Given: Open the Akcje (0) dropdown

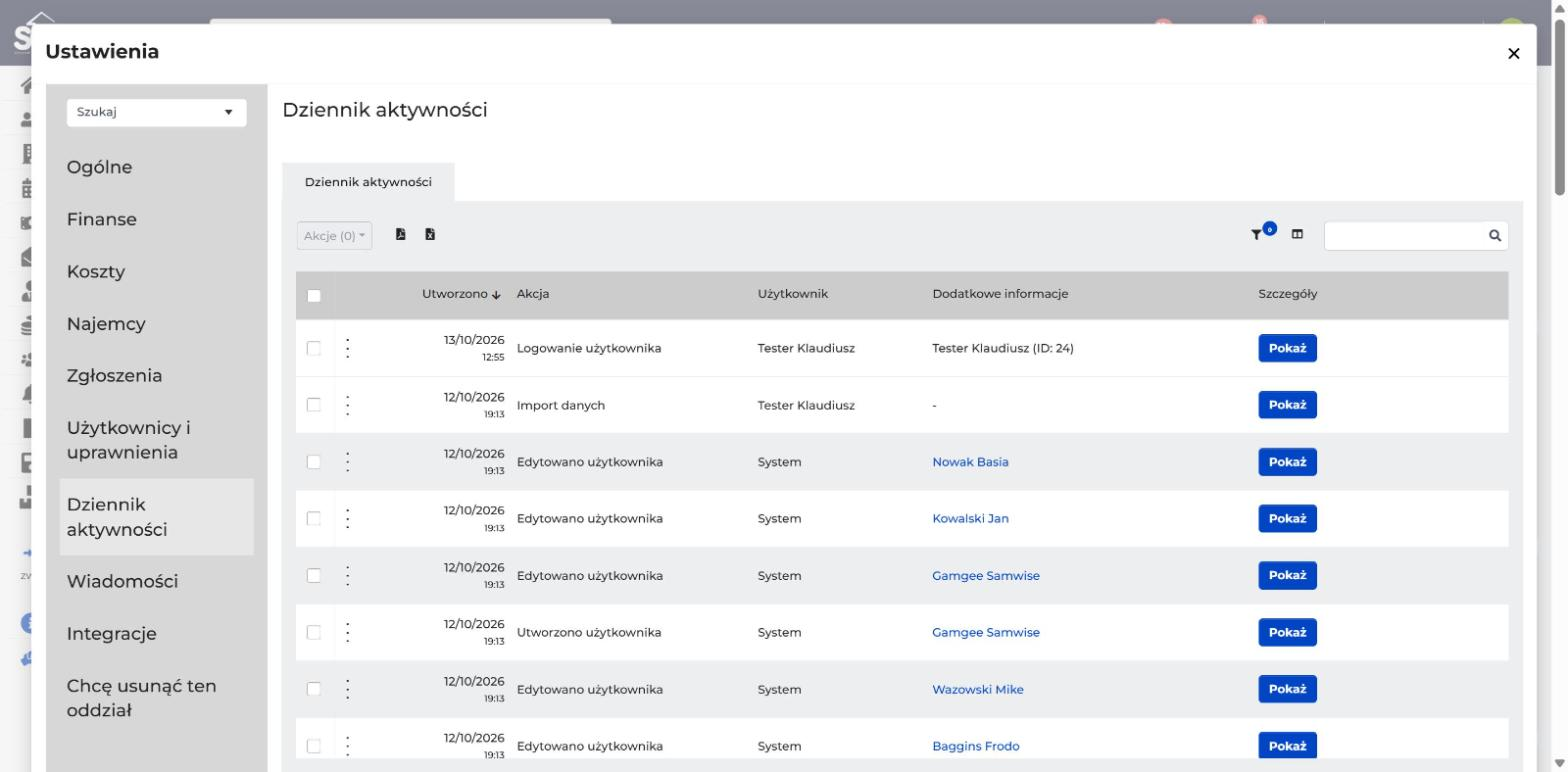Looking at the screenshot, I should click(334, 236).
